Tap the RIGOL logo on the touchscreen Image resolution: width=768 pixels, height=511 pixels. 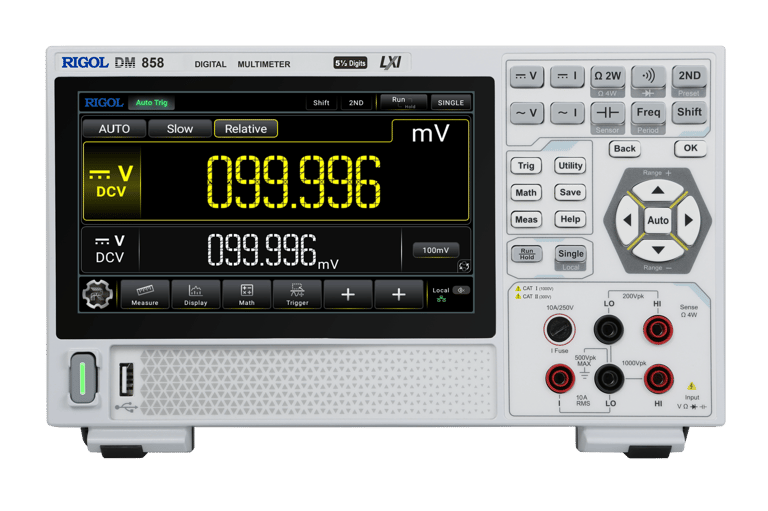104,102
